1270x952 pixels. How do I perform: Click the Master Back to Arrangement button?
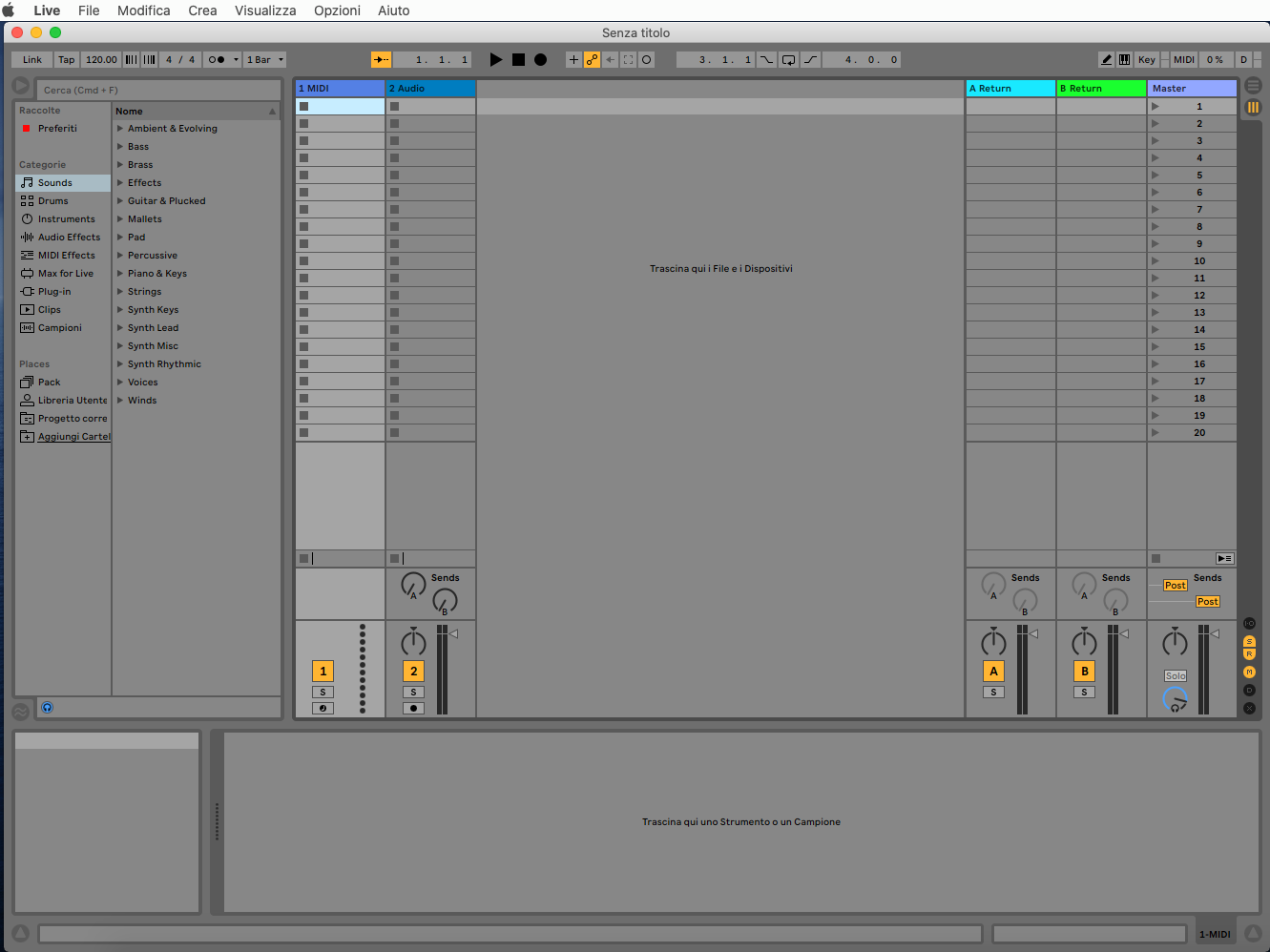coord(1224,559)
